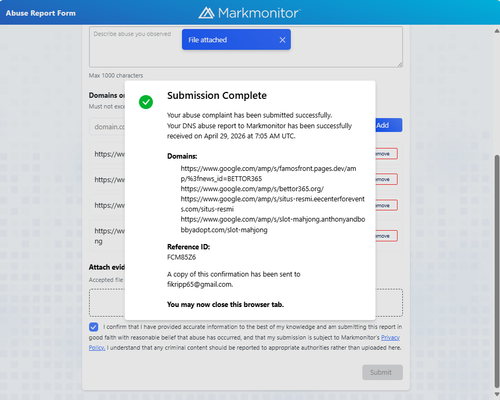The width and height of the screenshot is (500, 400).
Task: Click the Reference ID: label
Action: 188,247
